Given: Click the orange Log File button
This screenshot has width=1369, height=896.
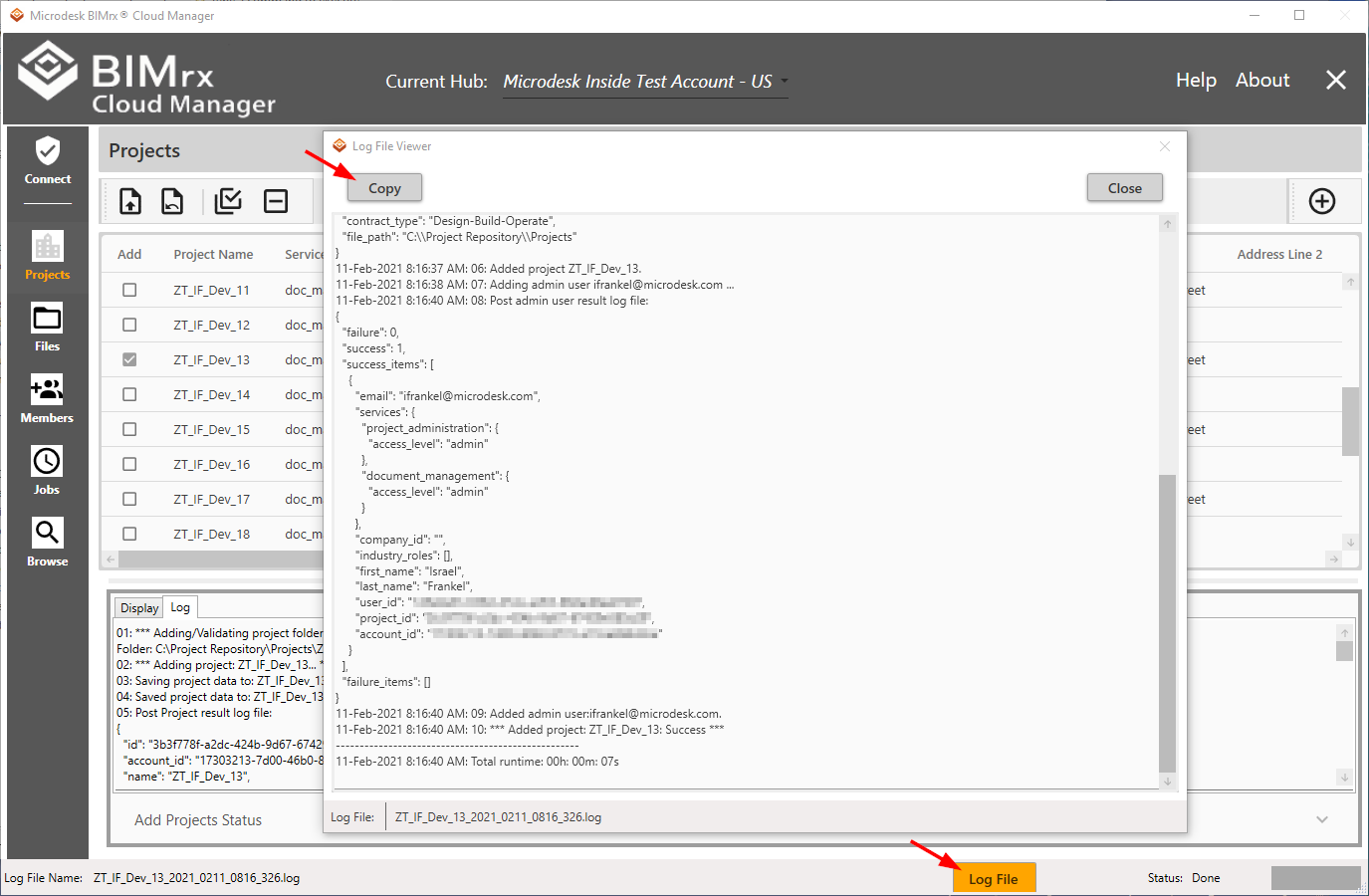Looking at the screenshot, I should [x=994, y=878].
